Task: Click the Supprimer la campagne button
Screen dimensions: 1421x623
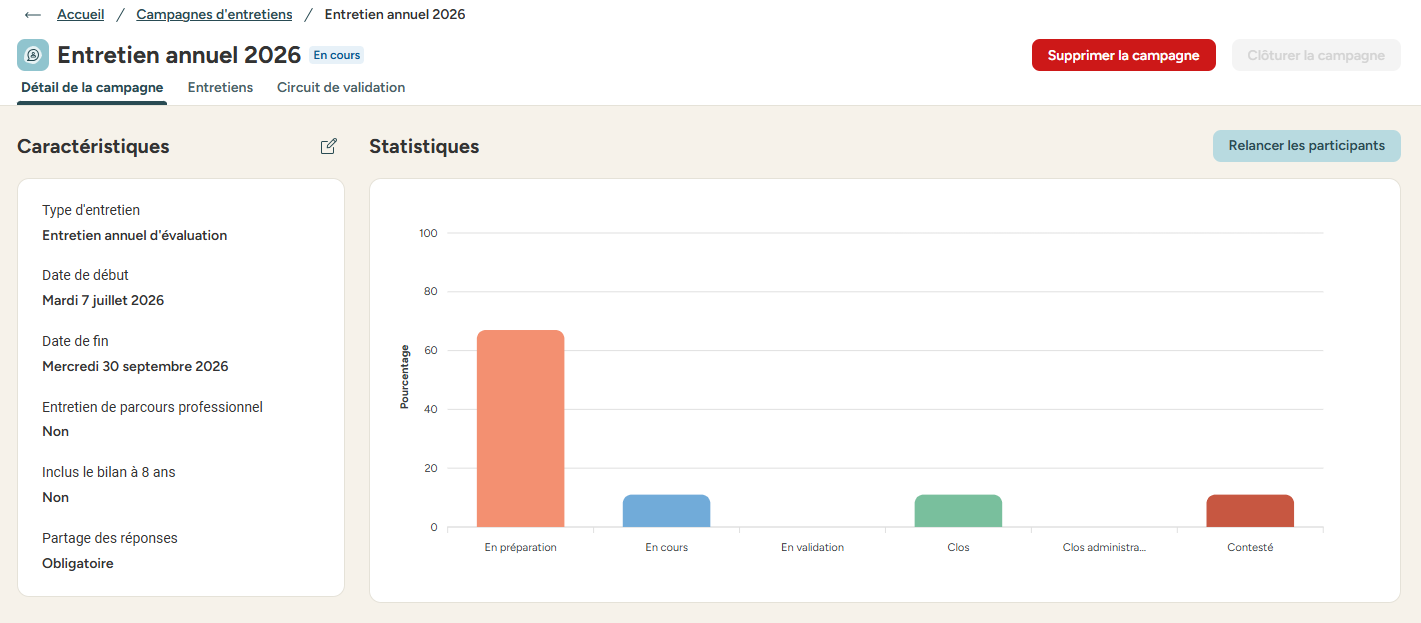Action: tap(1124, 55)
